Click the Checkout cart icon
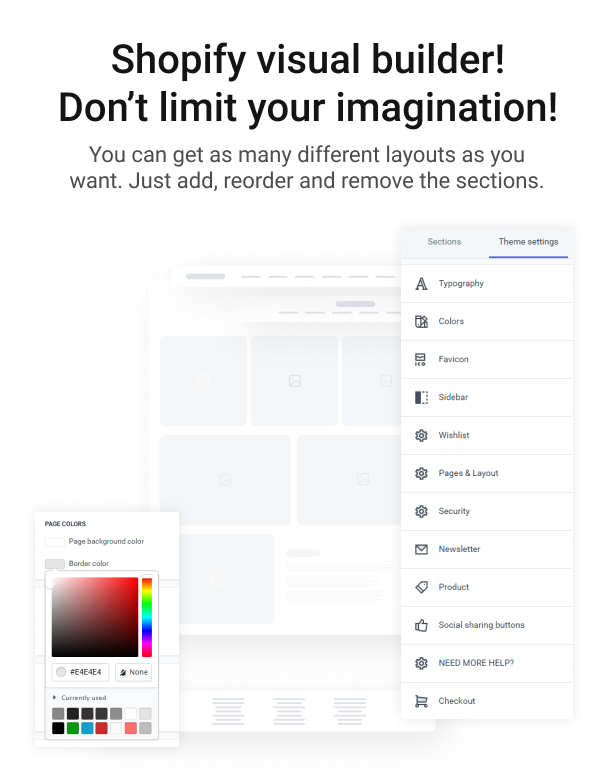 click(421, 701)
